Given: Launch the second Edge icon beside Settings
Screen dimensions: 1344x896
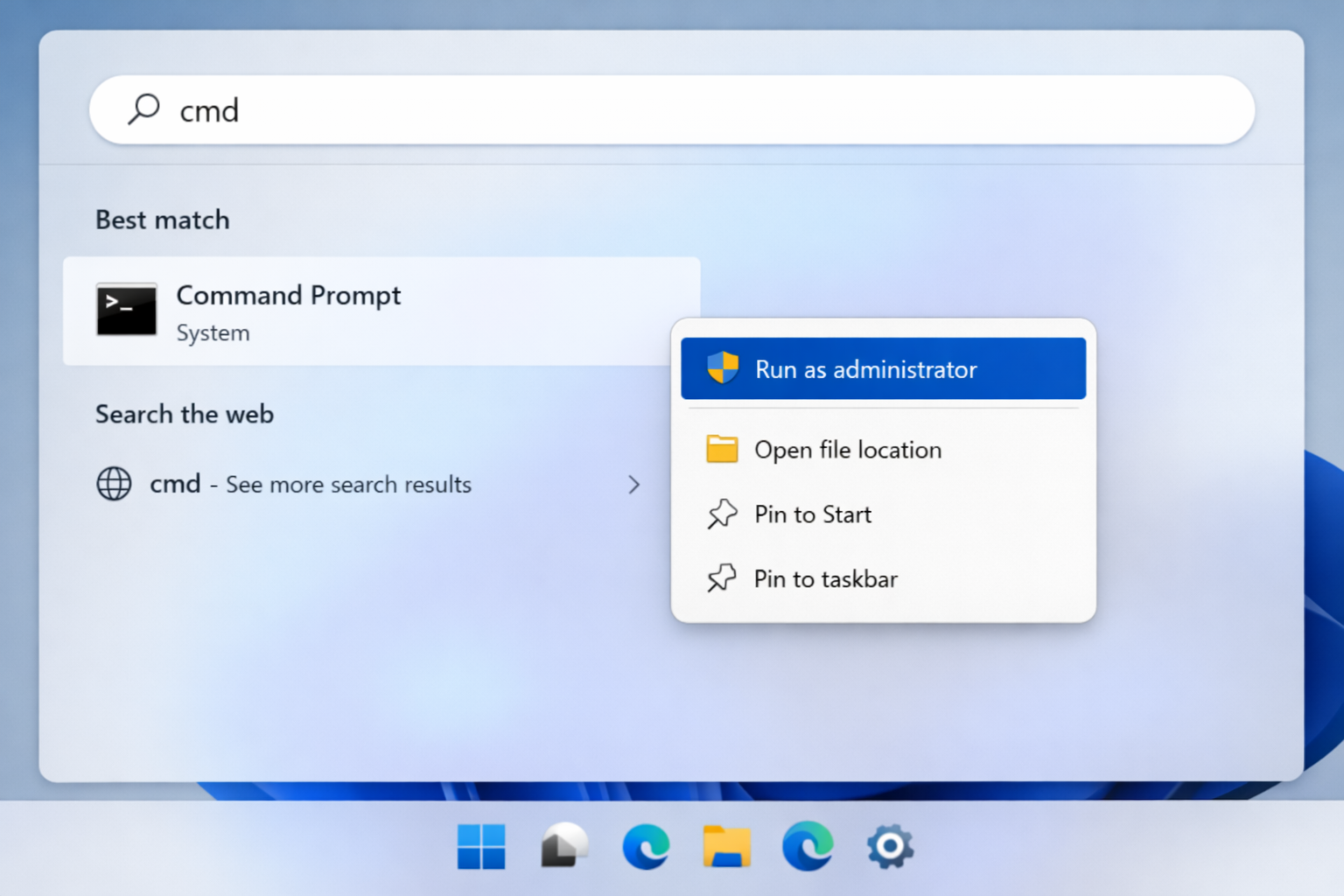Looking at the screenshot, I should (x=808, y=846).
